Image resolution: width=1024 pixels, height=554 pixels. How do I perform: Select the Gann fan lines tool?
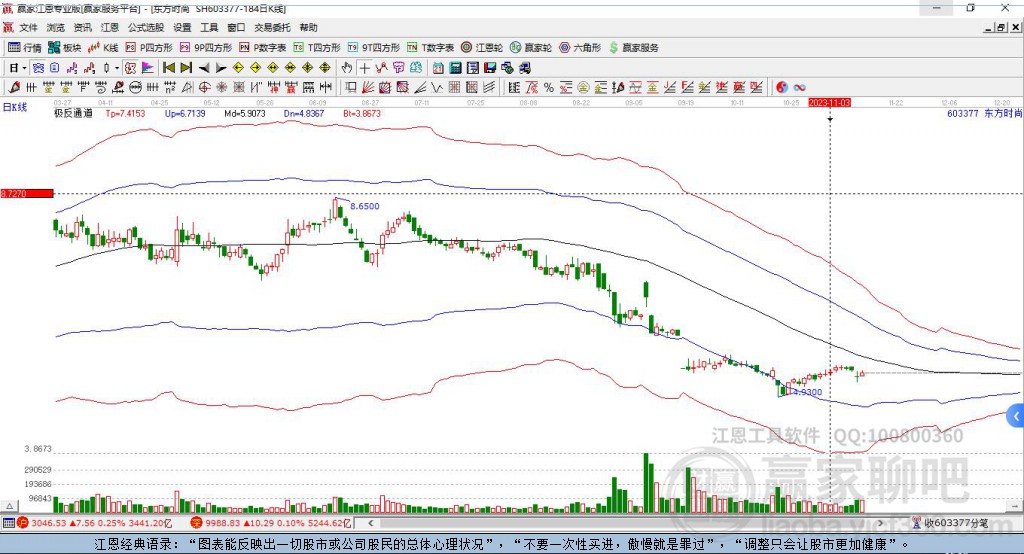pos(368,87)
